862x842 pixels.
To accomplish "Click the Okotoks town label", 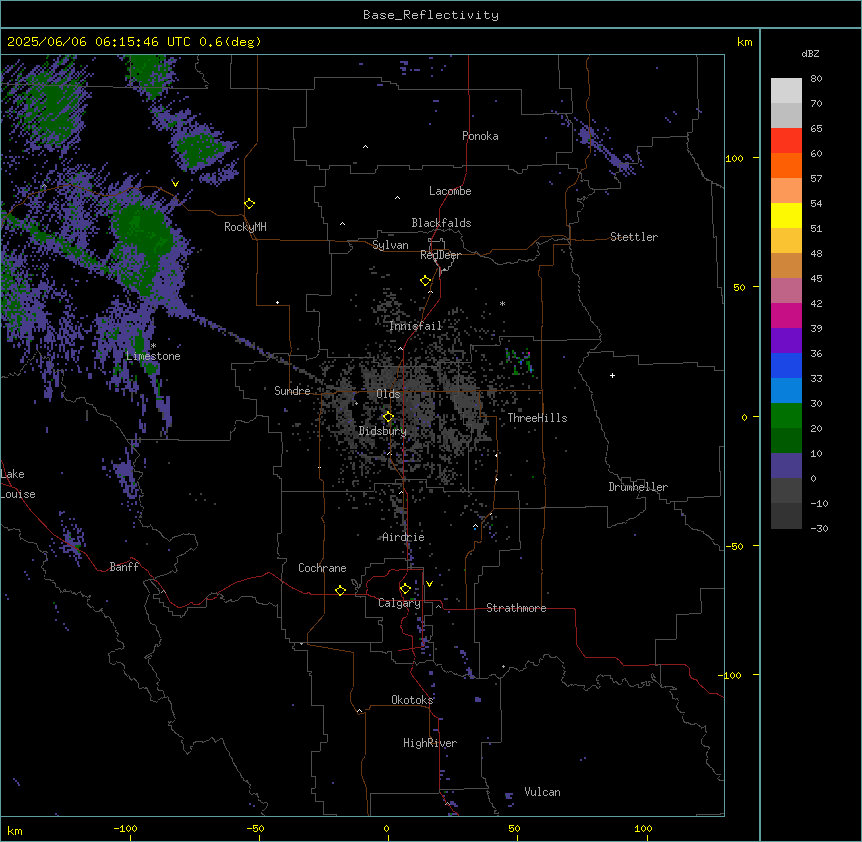I will point(412,700).
